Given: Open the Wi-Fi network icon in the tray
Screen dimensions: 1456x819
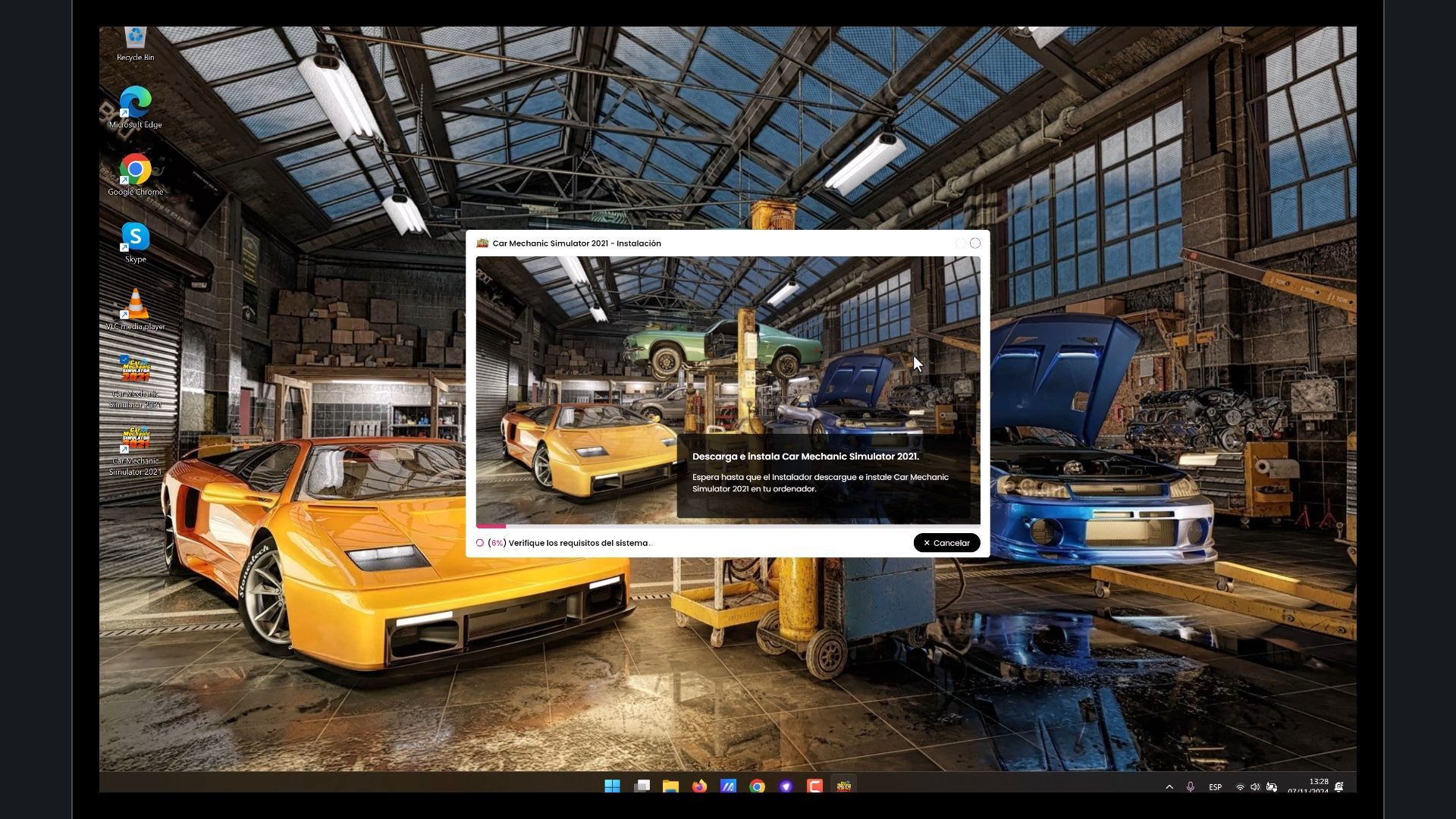Looking at the screenshot, I should click(1240, 787).
